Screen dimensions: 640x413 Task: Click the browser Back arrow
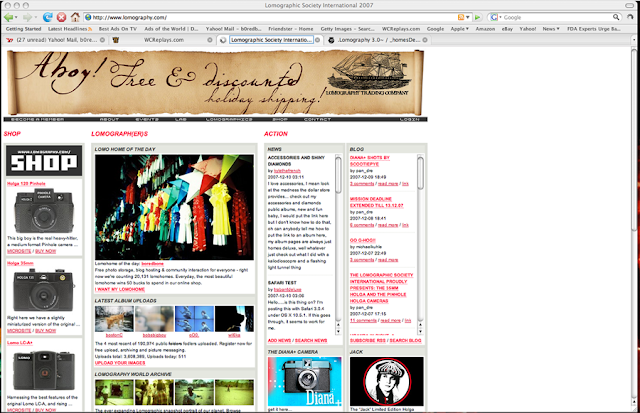click(x=8, y=17)
